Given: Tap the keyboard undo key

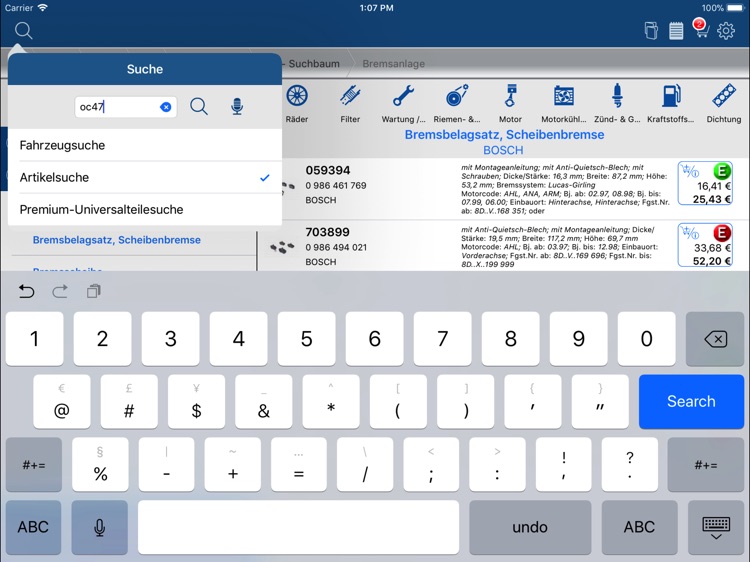Looking at the screenshot, I should [x=530, y=527].
